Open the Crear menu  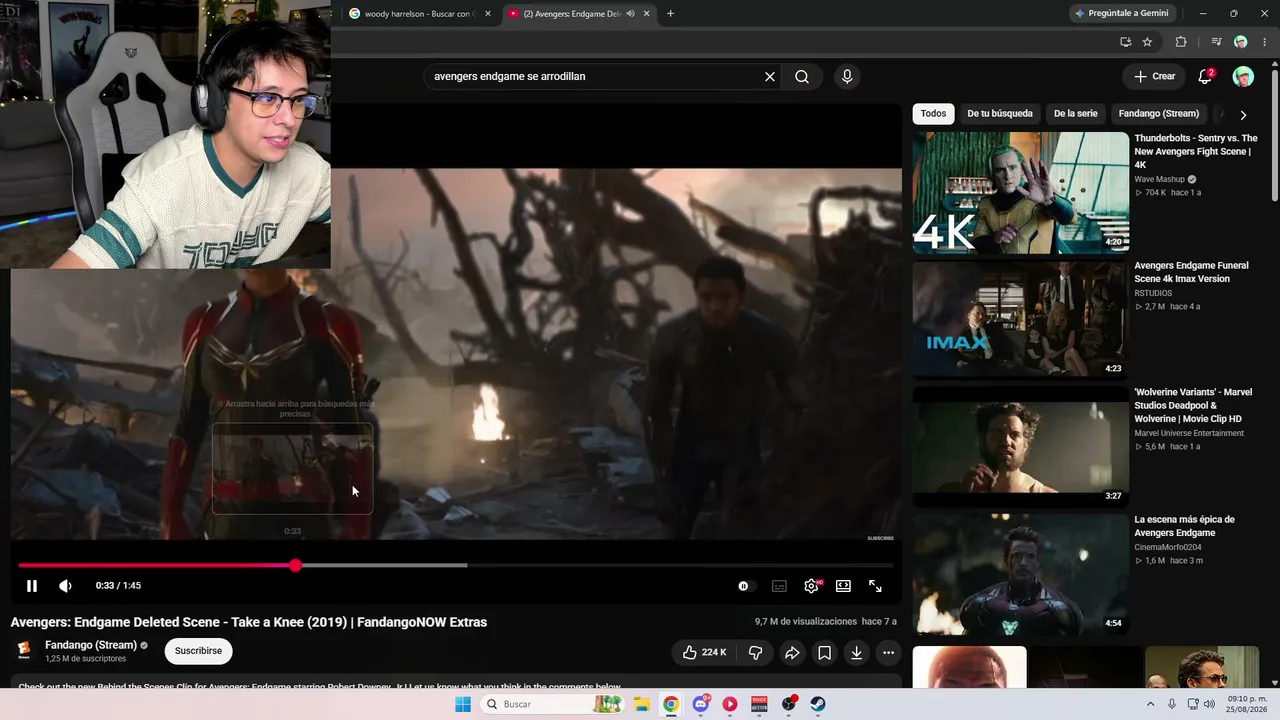pos(1154,77)
